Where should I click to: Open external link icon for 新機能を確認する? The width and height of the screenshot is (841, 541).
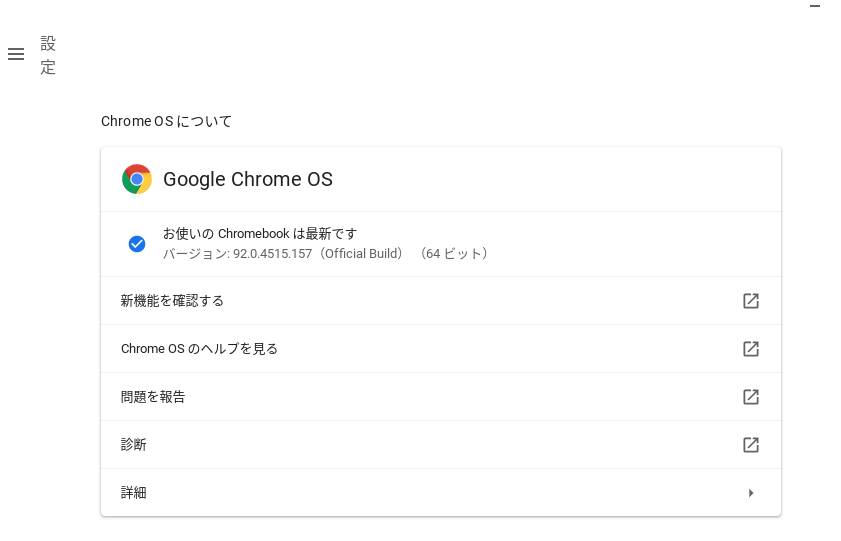pyautogui.click(x=751, y=301)
